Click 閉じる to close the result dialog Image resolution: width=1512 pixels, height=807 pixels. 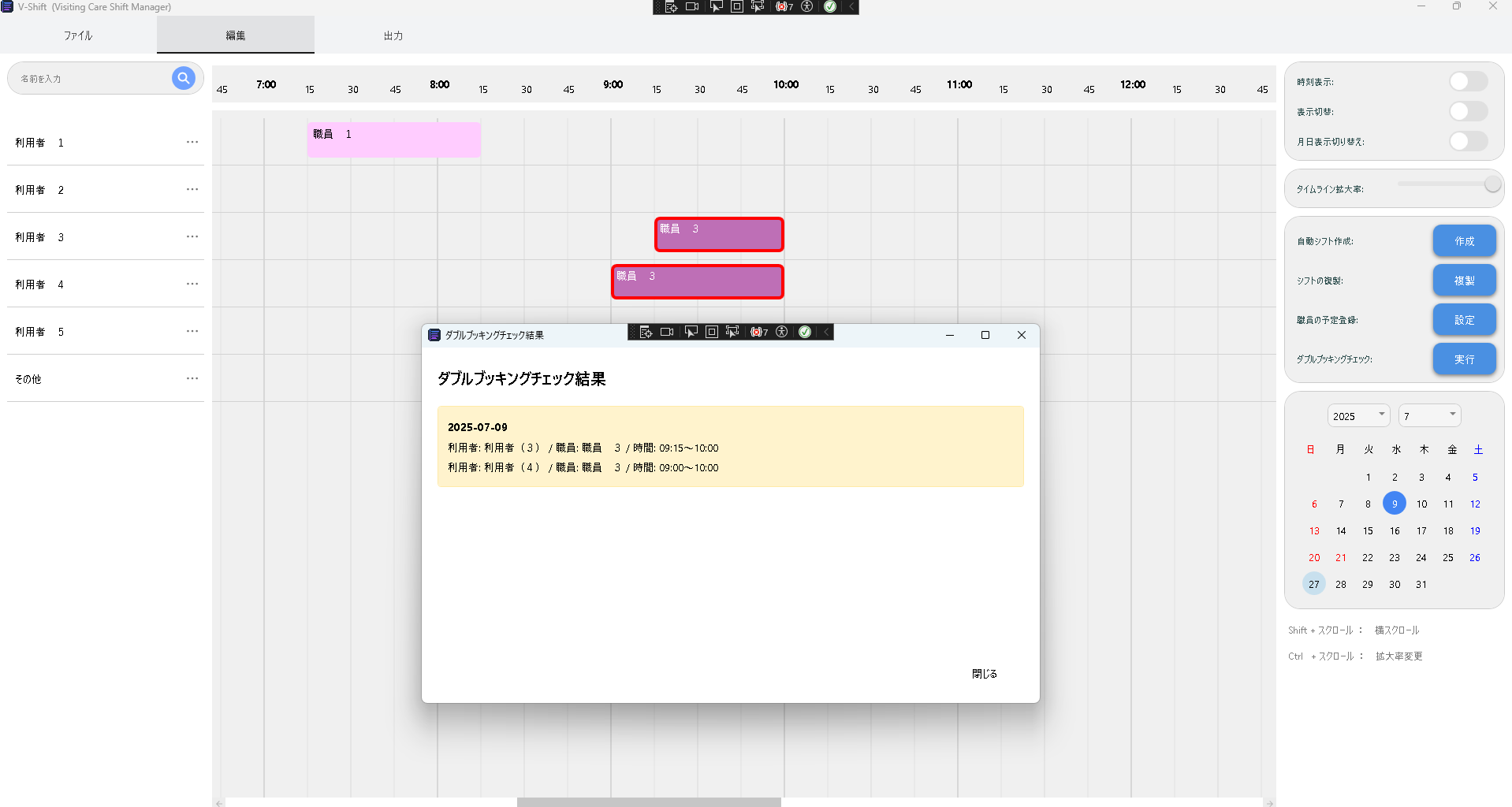(x=984, y=674)
